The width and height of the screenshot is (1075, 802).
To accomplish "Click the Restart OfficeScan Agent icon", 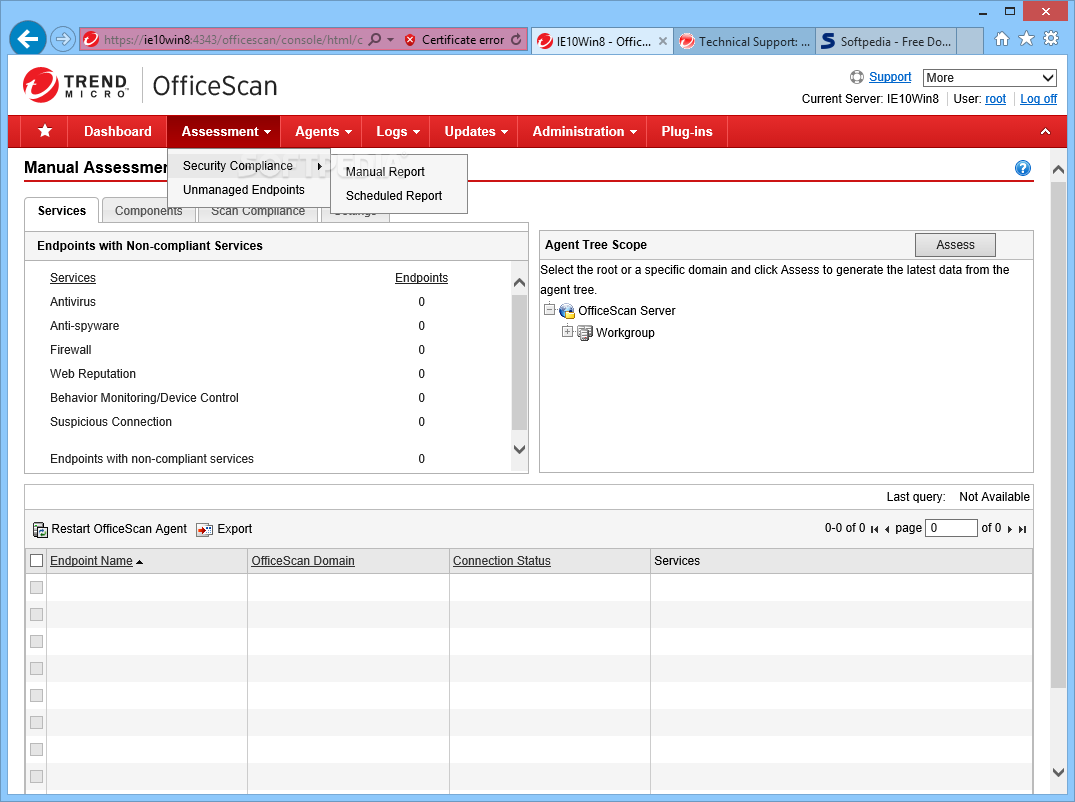I will pyautogui.click(x=40, y=529).
